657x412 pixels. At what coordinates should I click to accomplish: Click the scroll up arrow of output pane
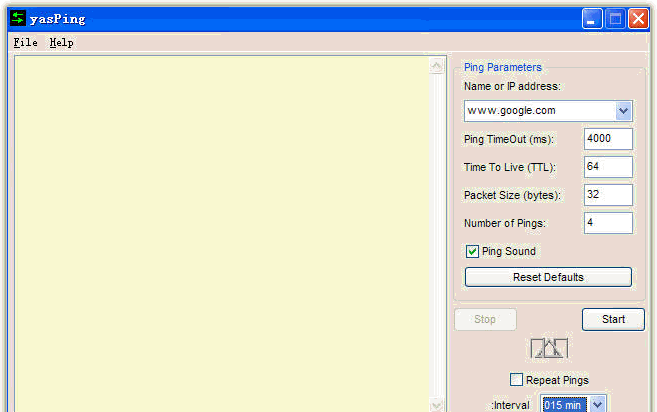pos(437,67)
